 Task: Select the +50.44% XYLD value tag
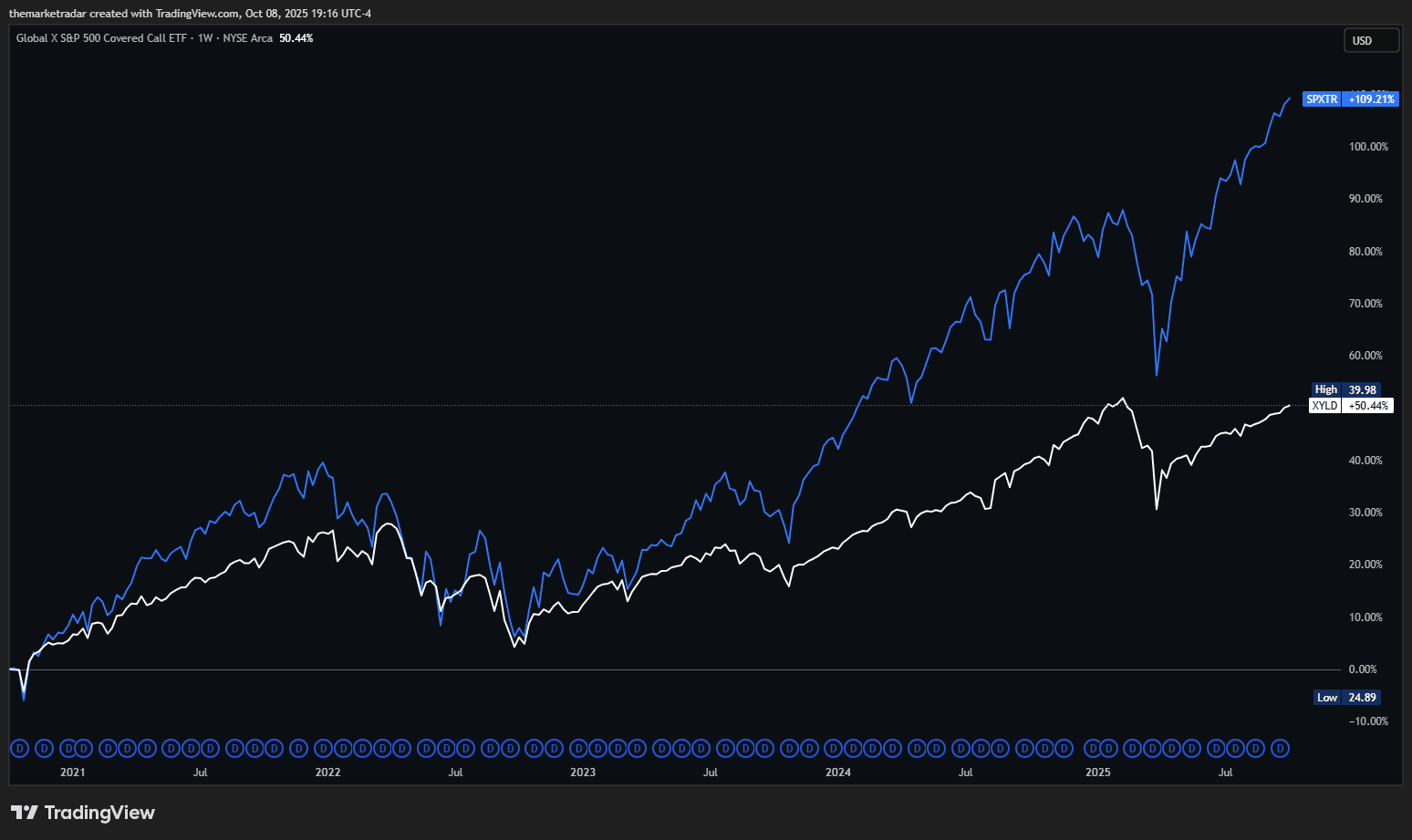pos(1368,406)
